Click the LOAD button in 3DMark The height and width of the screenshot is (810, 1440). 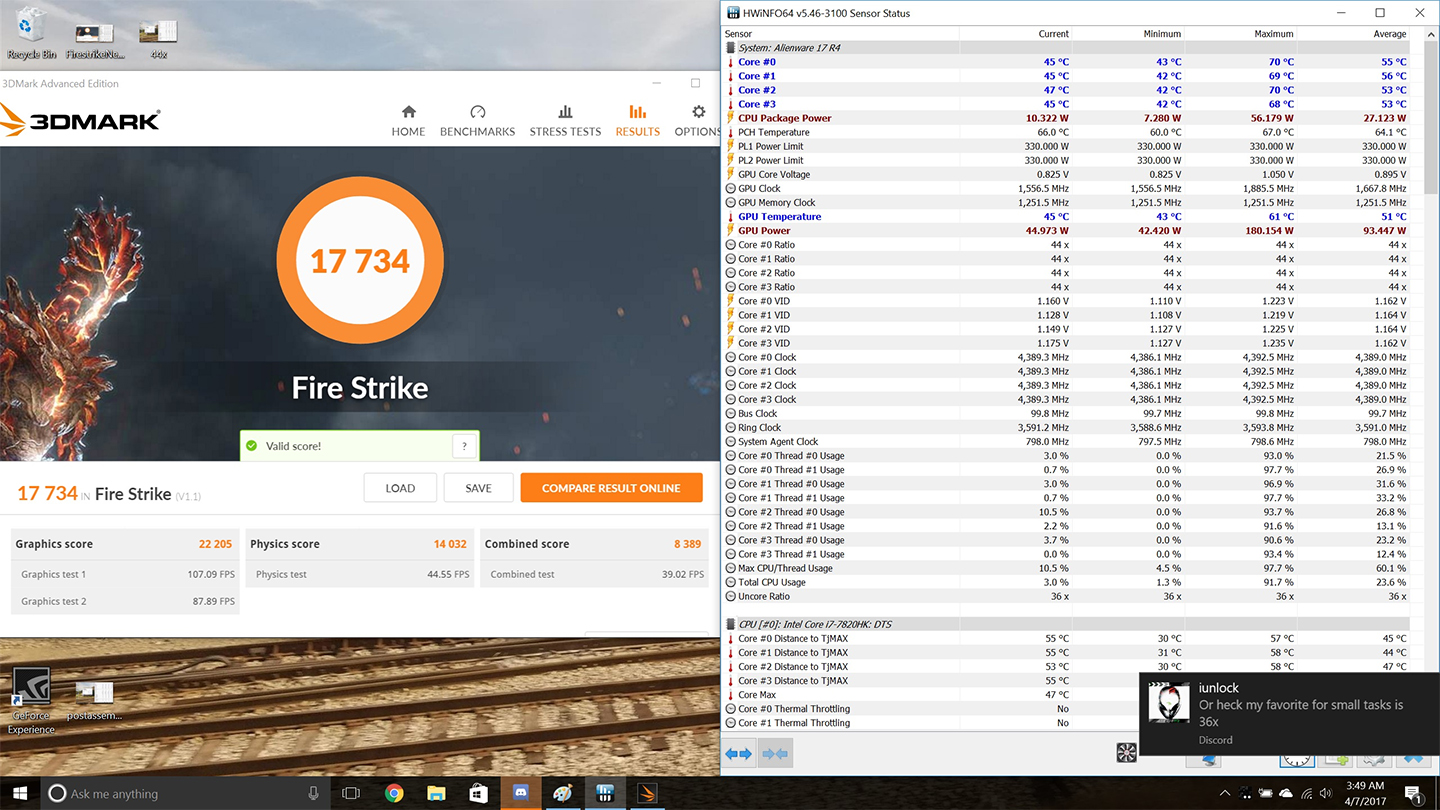pyautogui.click(x=400, y=488)
